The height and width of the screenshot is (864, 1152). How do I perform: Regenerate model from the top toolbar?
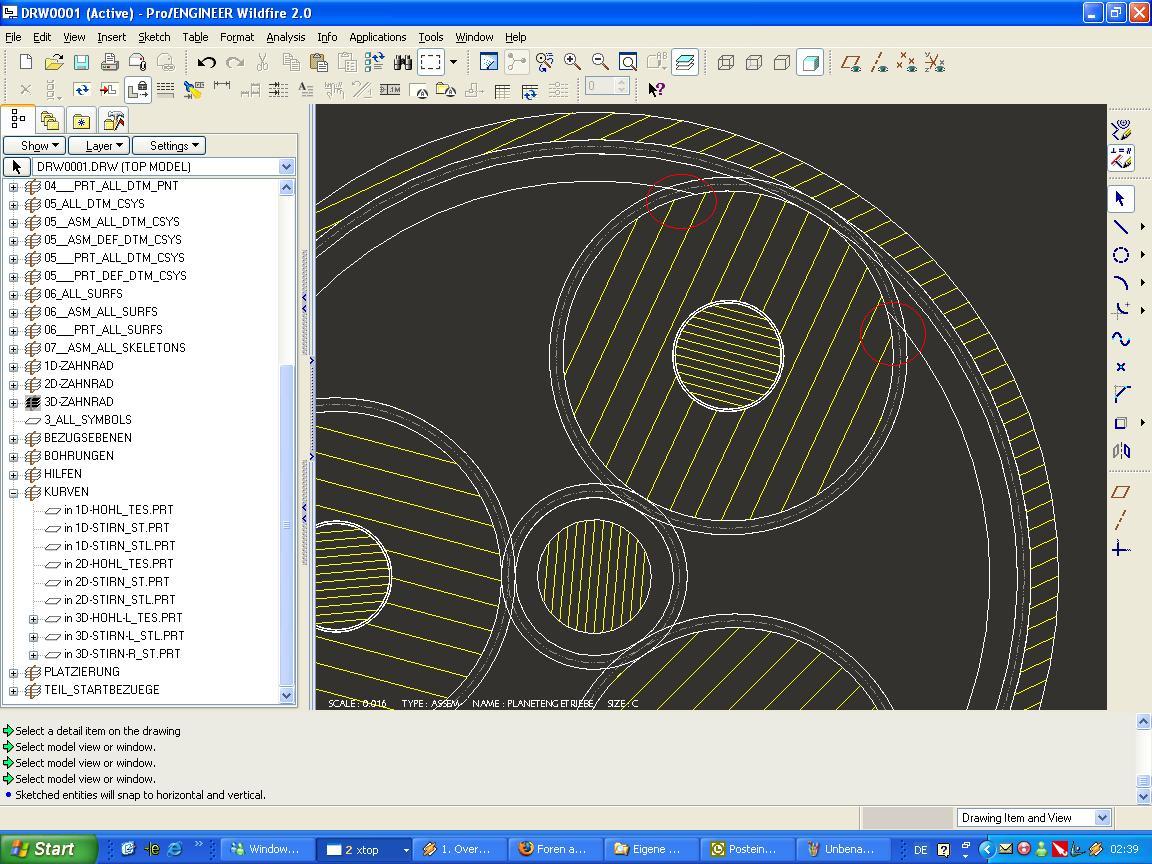coord(375,62)
